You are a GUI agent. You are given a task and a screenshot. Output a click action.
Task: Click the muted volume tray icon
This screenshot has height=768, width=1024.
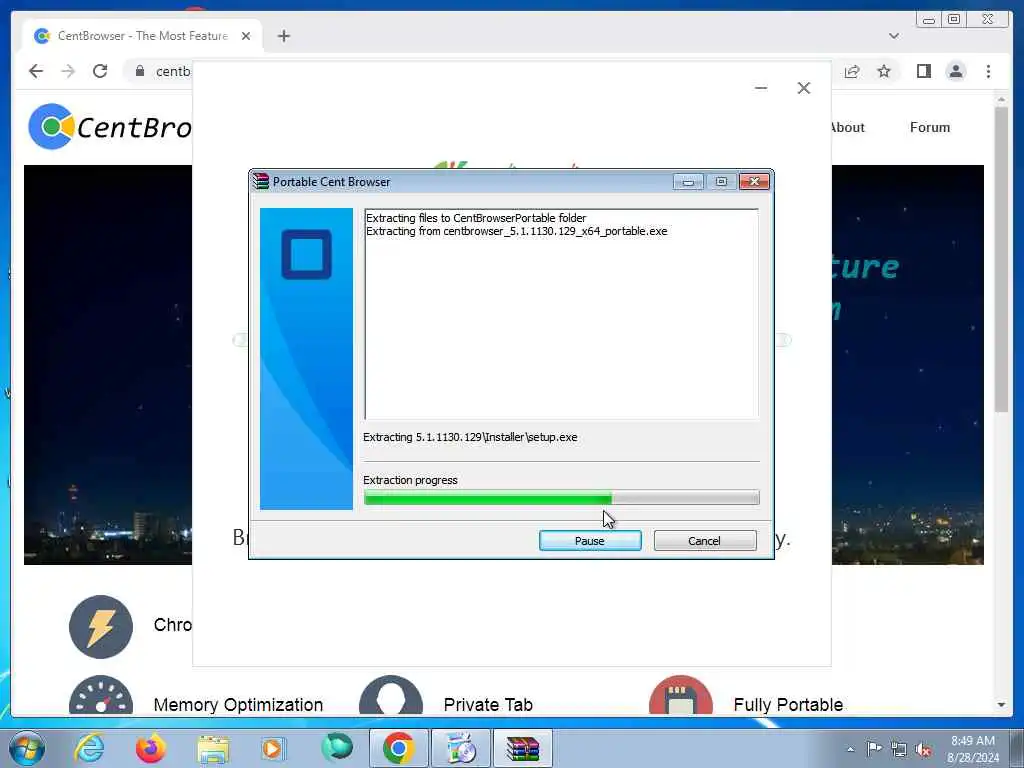pos(923,749)
